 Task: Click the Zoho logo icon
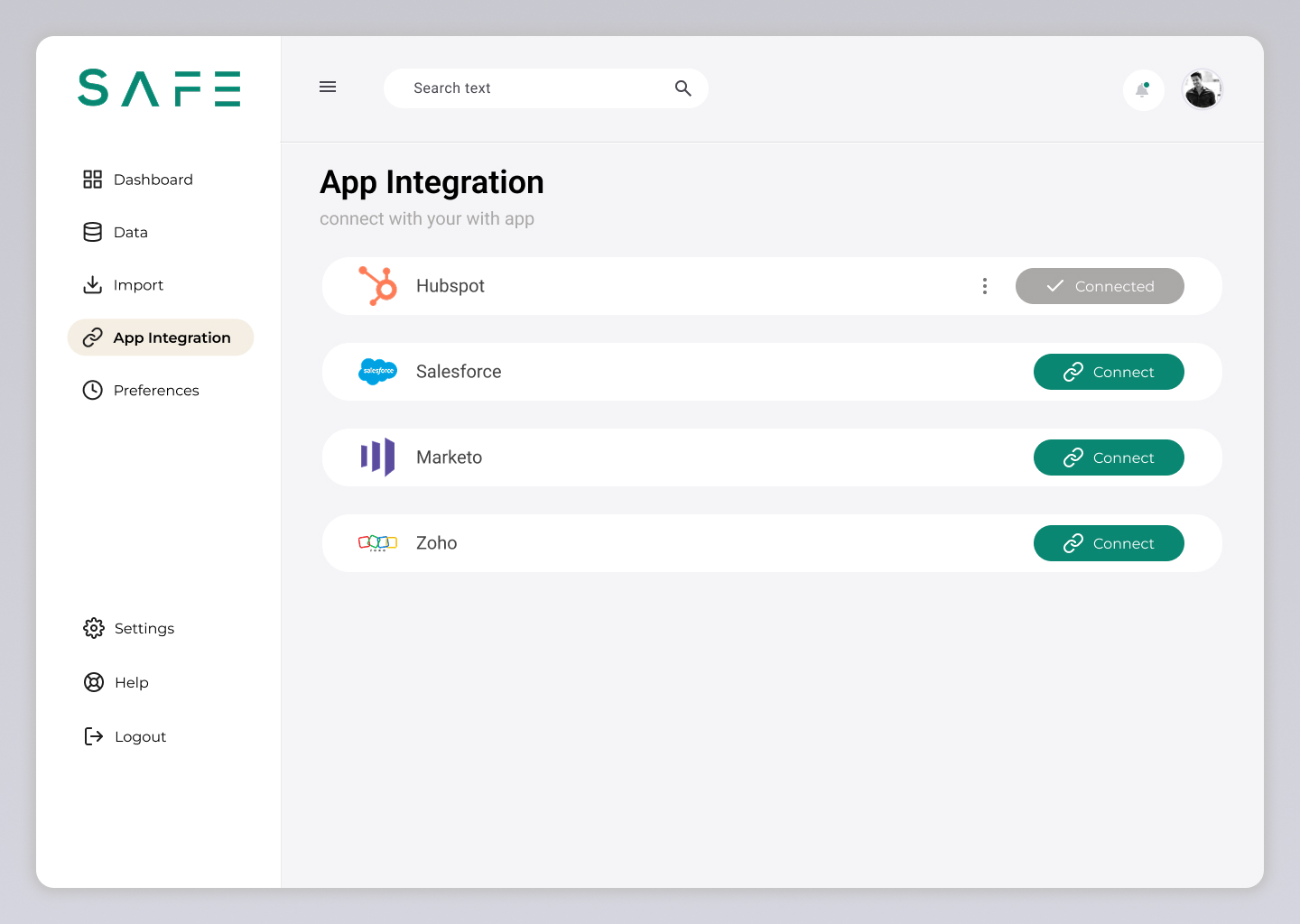(377, 543)
